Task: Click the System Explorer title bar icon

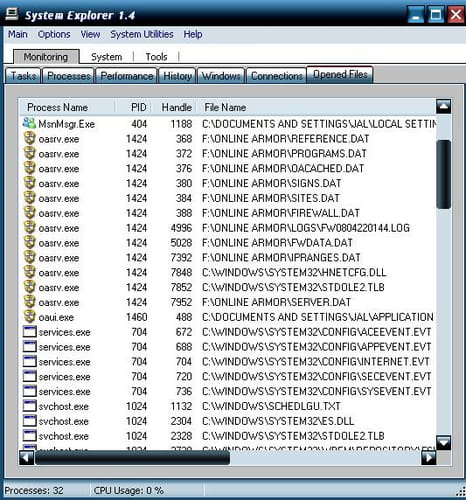Action: click(12, 14)
